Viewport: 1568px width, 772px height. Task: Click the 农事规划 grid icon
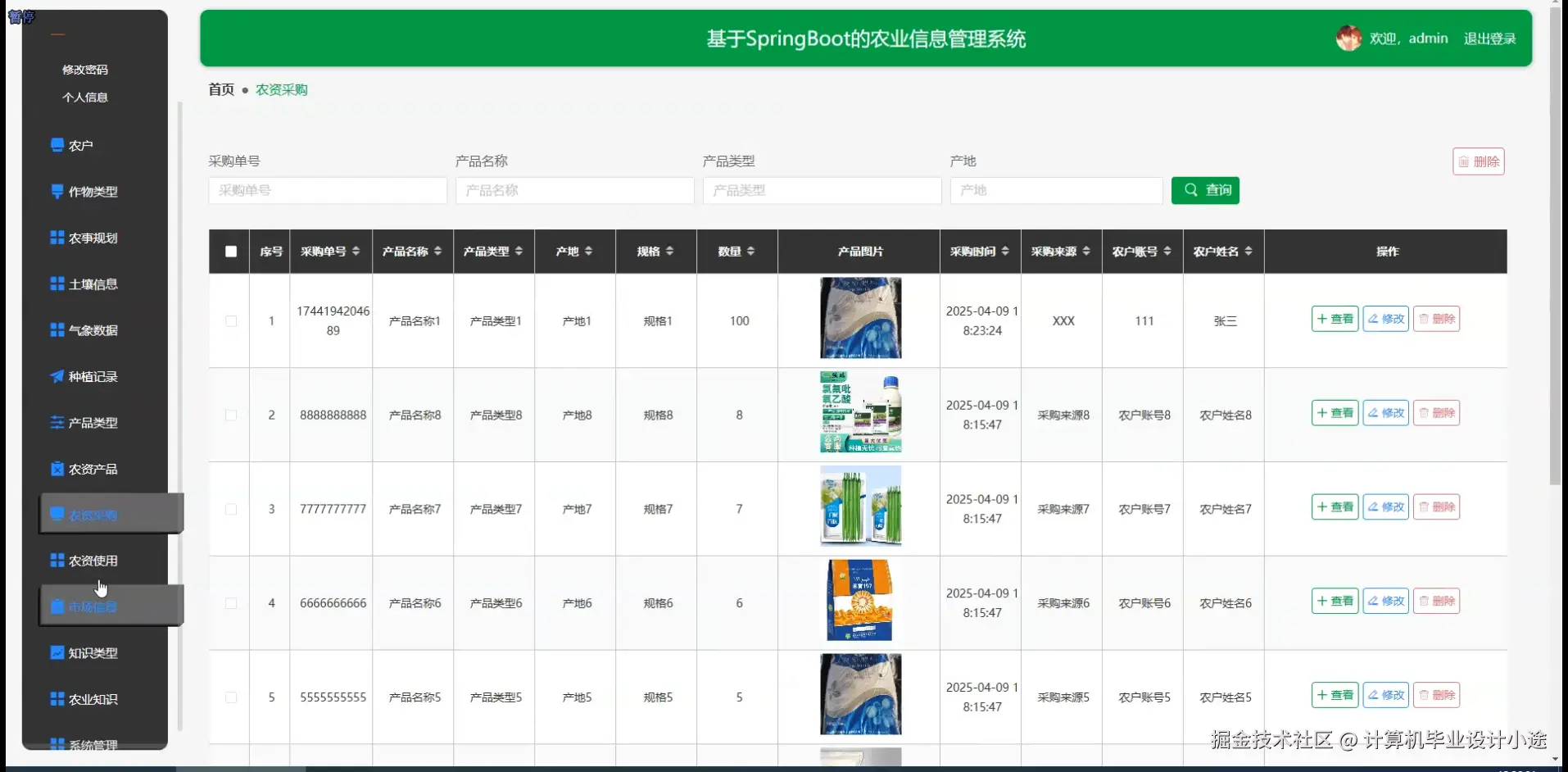click(x=57, y=238)
